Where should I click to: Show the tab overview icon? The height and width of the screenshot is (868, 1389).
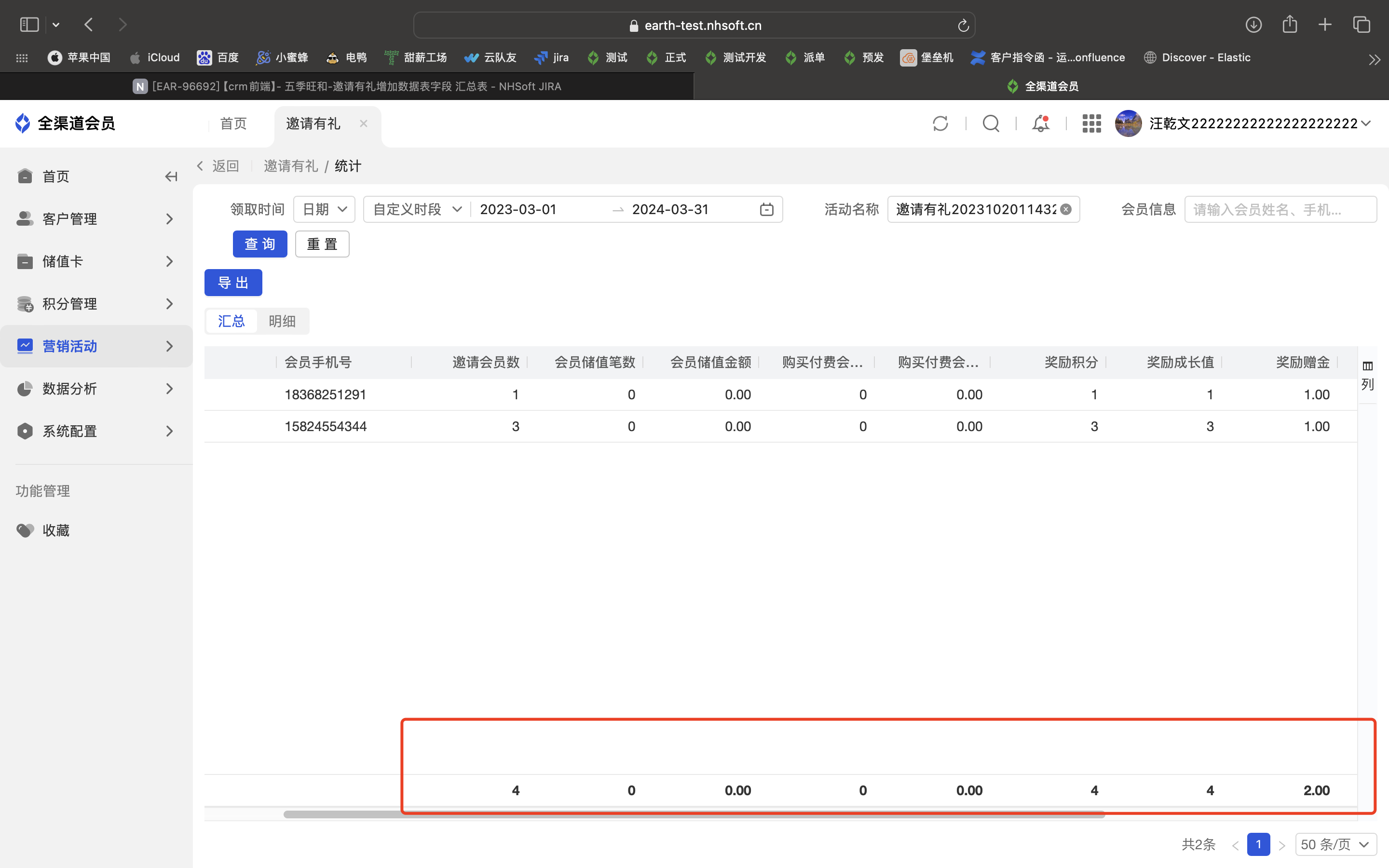1362,25
